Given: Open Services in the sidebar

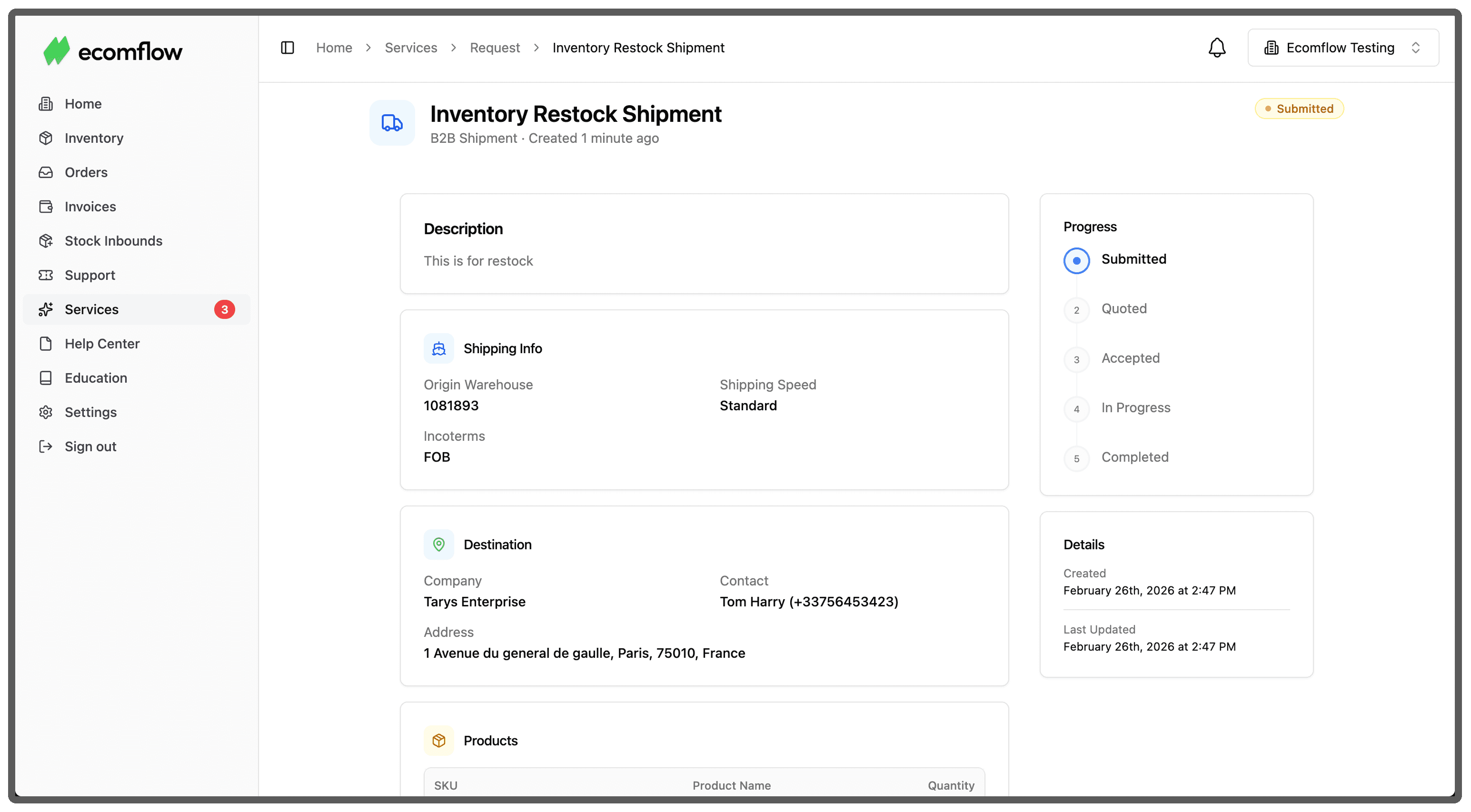Looking at the screenshot, I should pos(91,309).
